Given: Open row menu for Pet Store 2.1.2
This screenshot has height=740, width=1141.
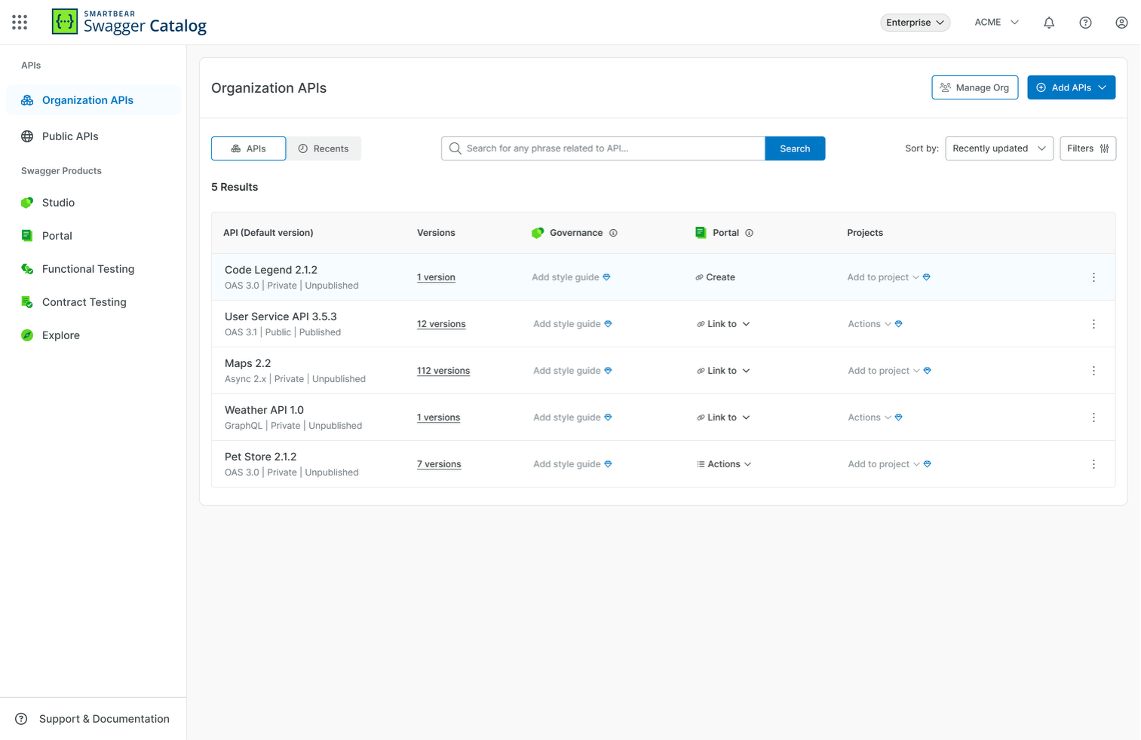Looking at the screenshot, I should pyautogui.click(x=1093, y=464).
